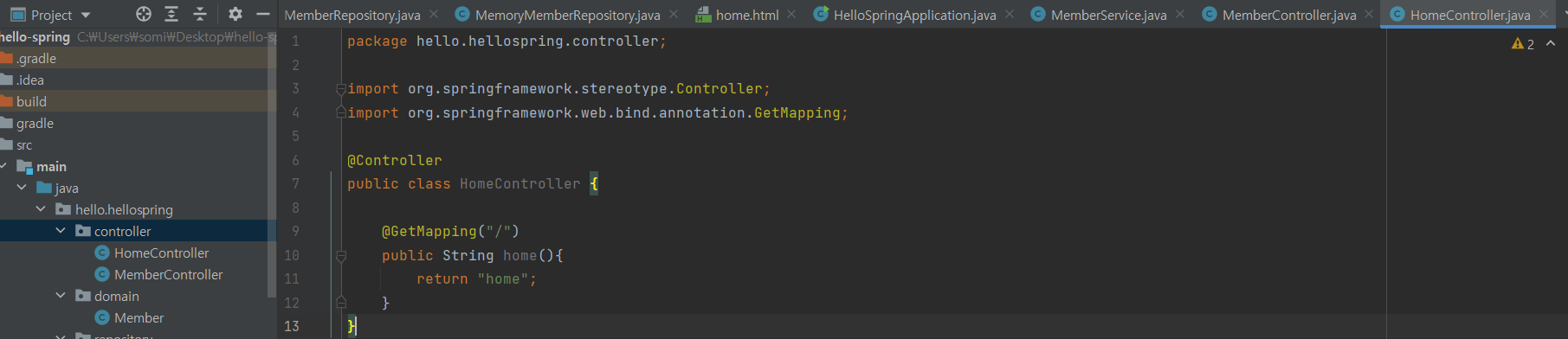
Task: Click the GetMapping import on line 4
Action: pos(597,112)
